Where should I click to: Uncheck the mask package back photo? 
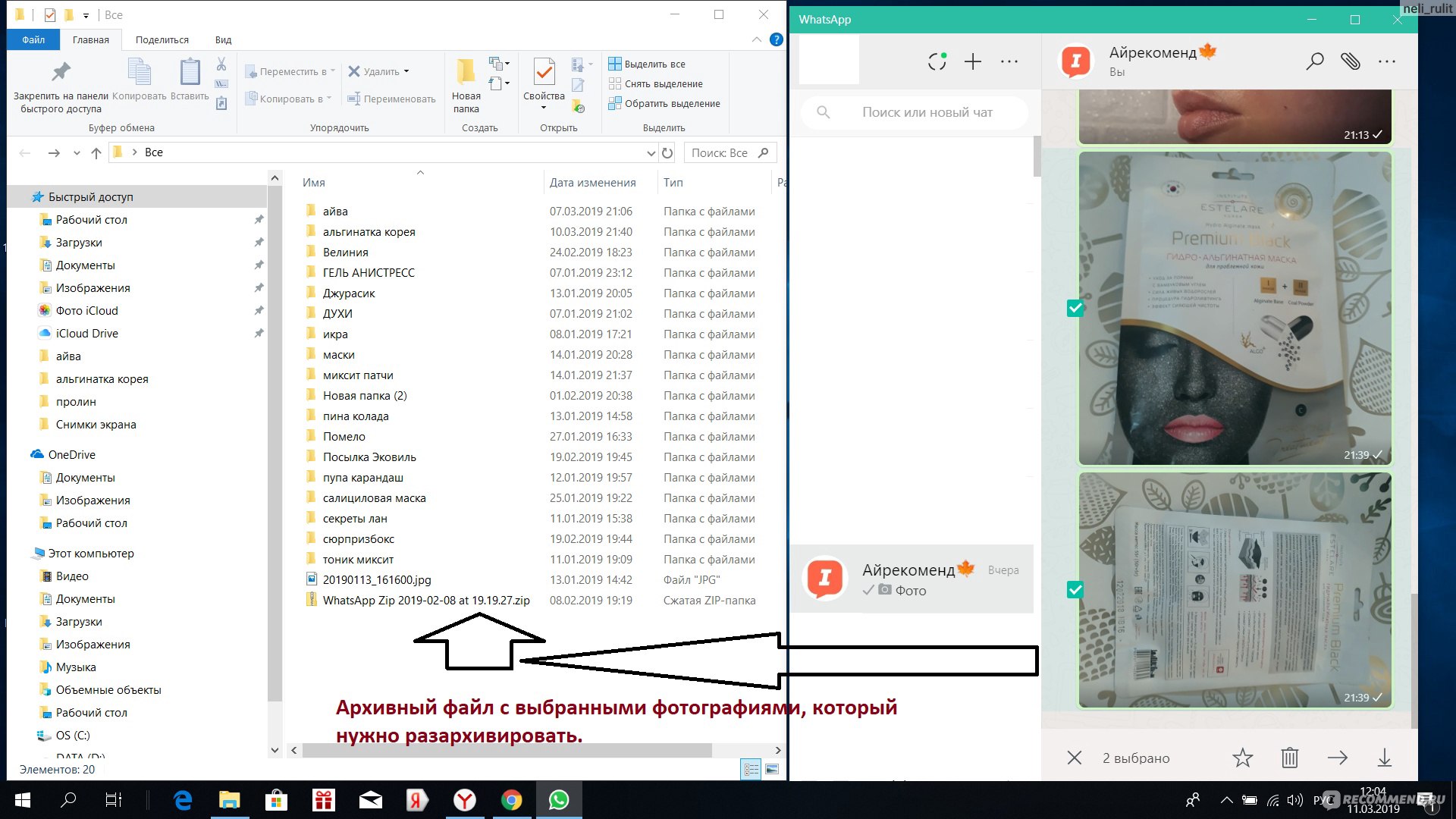tap(1075, 589)
